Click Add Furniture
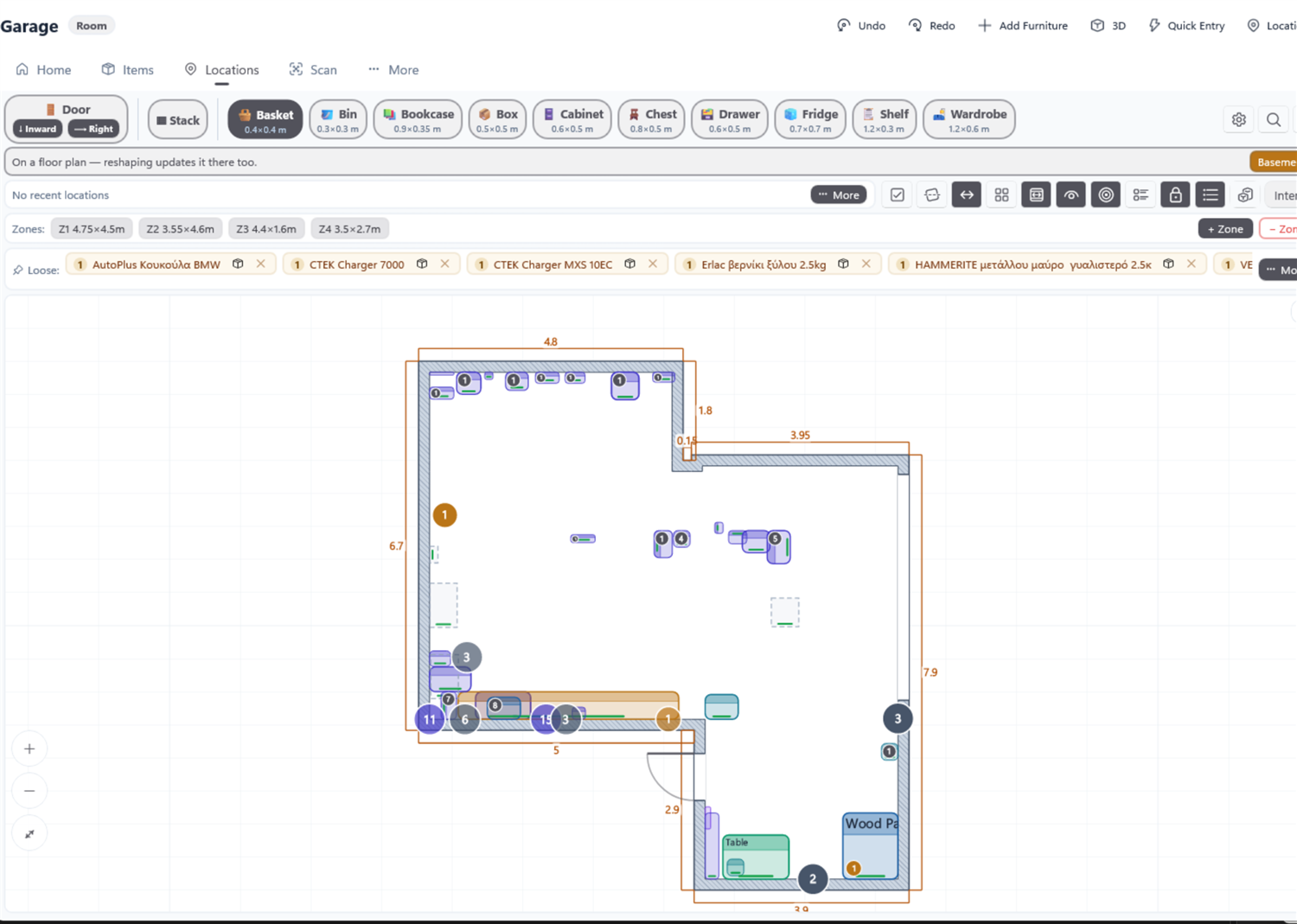This screenshot has height=924, width=1297. [1023, 26]
